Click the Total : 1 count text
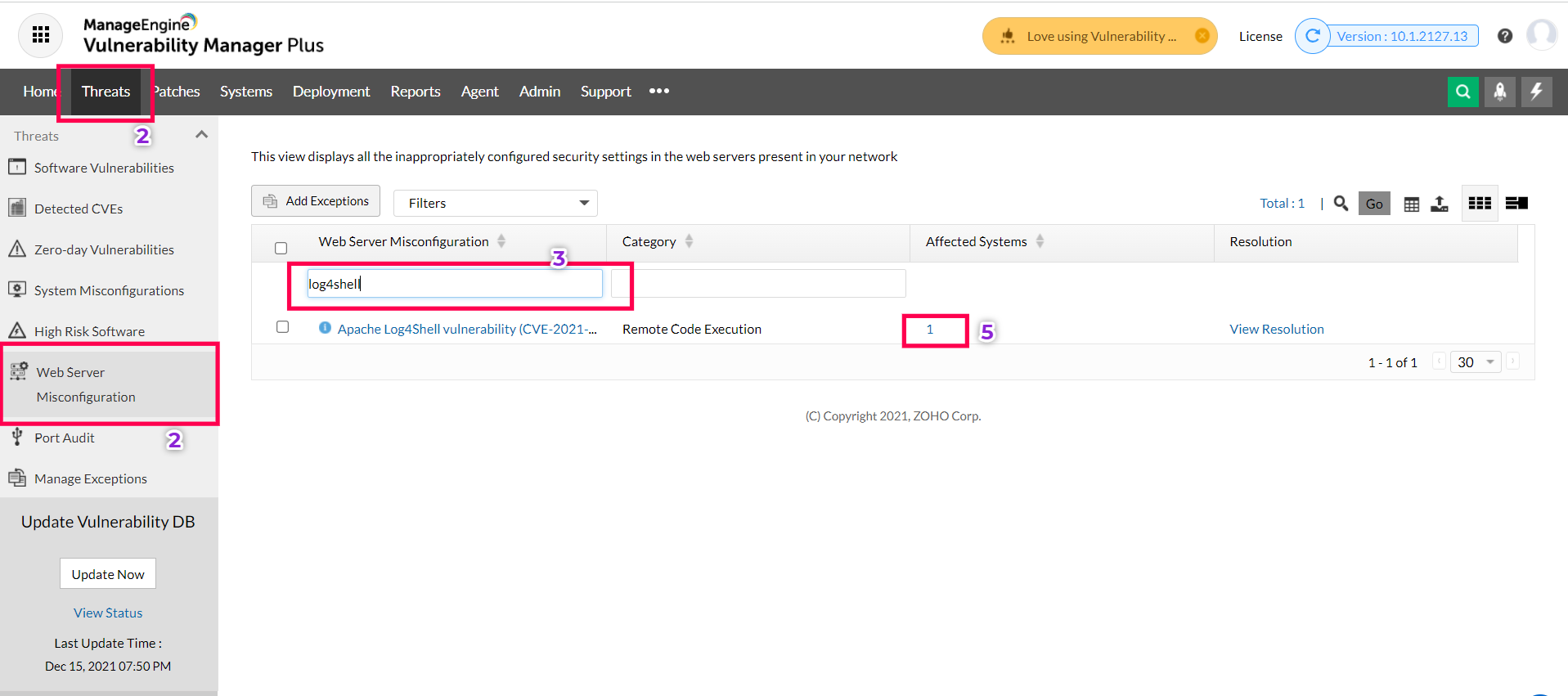Image resolution: width=1568 pixels, height=696 pixels. (1283, 203)
